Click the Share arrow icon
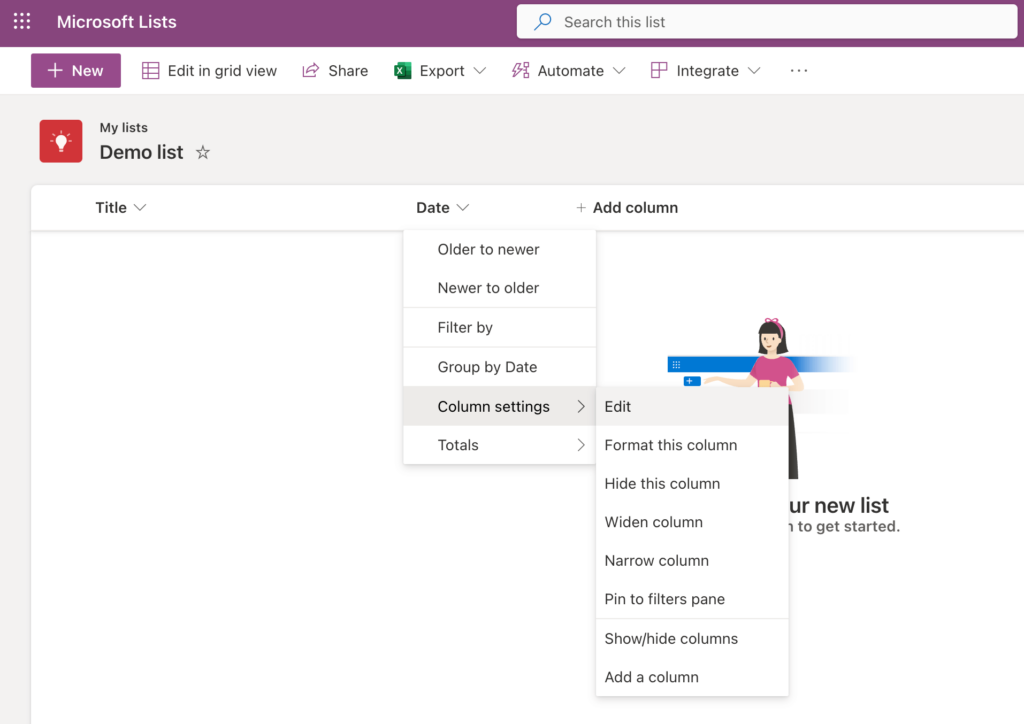The image size is (1024, 724). [311, 71]
